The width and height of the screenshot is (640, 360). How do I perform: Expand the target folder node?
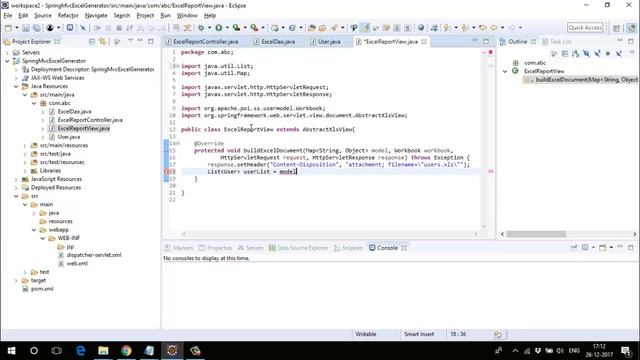tap(16, 280)
